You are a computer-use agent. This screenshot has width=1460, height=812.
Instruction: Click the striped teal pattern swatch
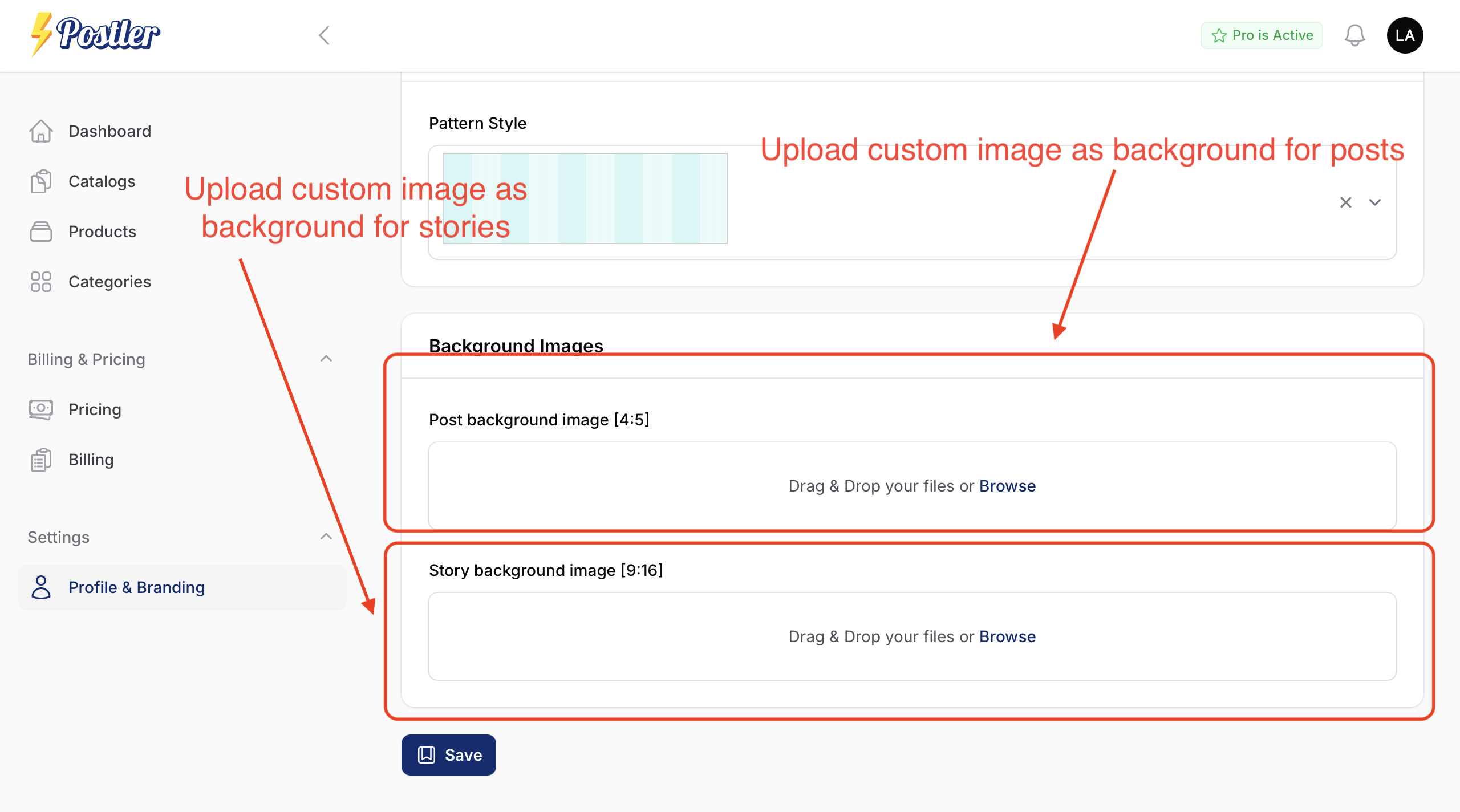627,198
